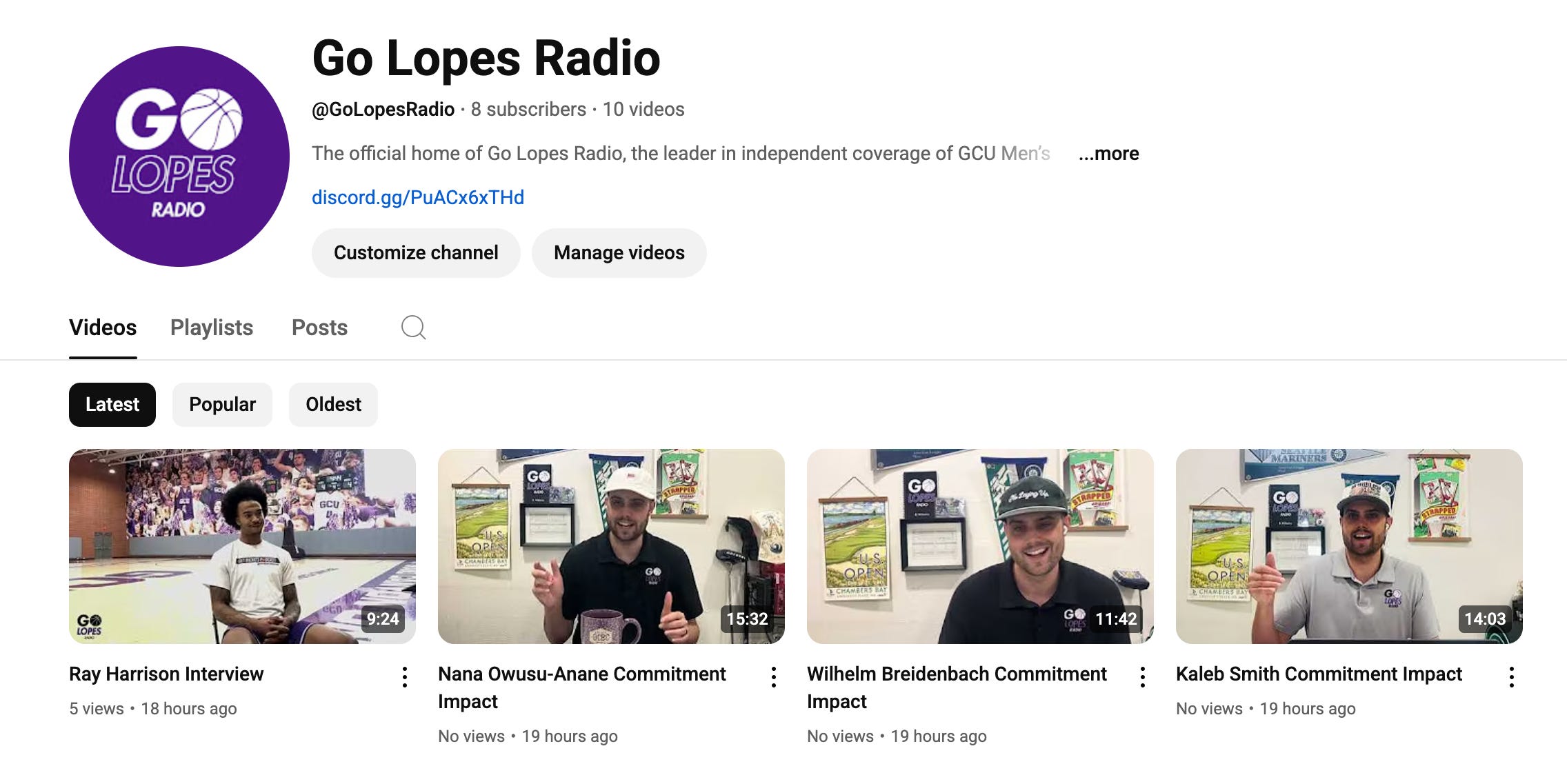The image size is (1567, 784).
Task: Open the channel search magnifier icon
Action: (413, 328)
